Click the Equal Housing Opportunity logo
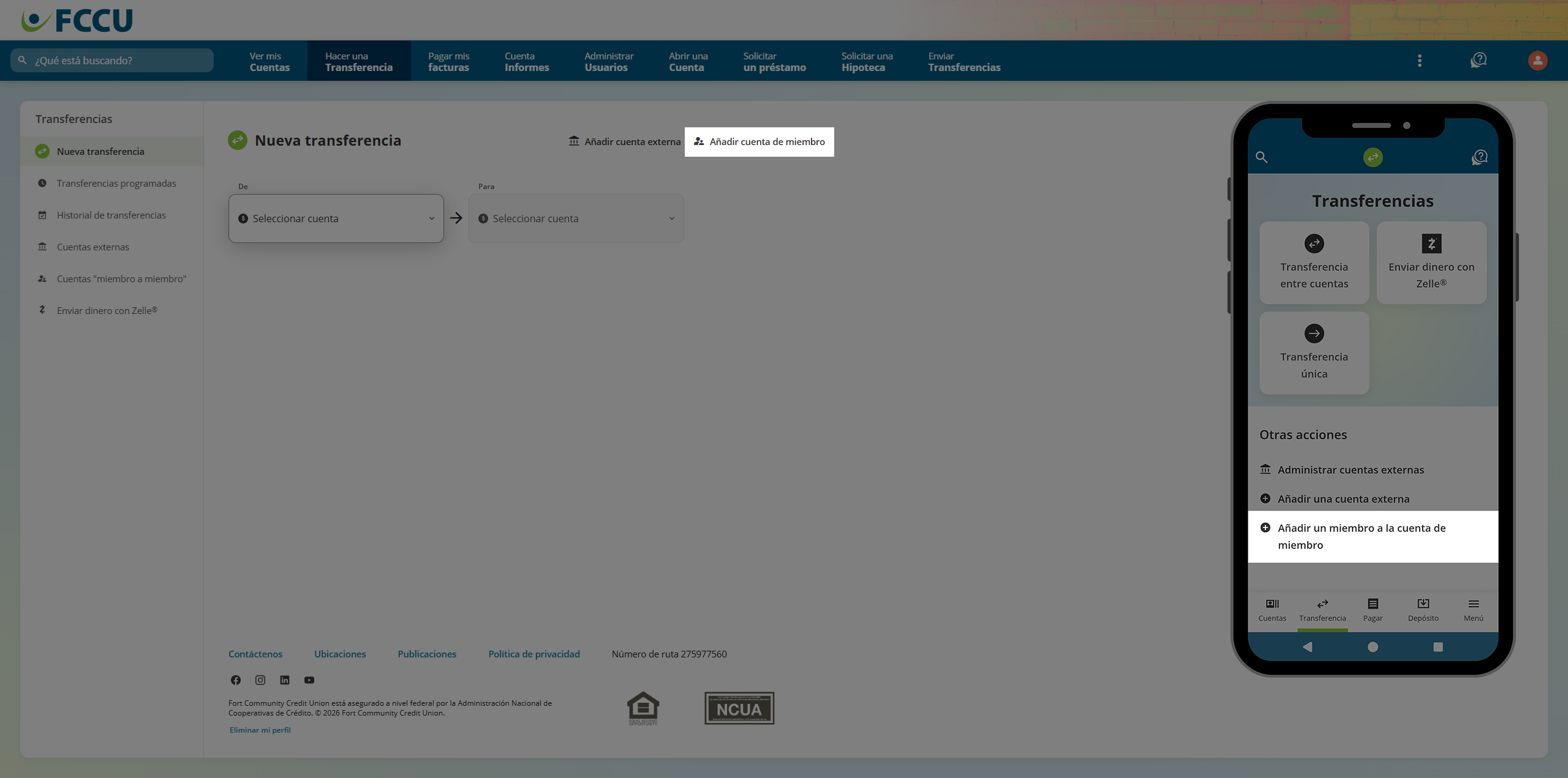 point(643,708)
